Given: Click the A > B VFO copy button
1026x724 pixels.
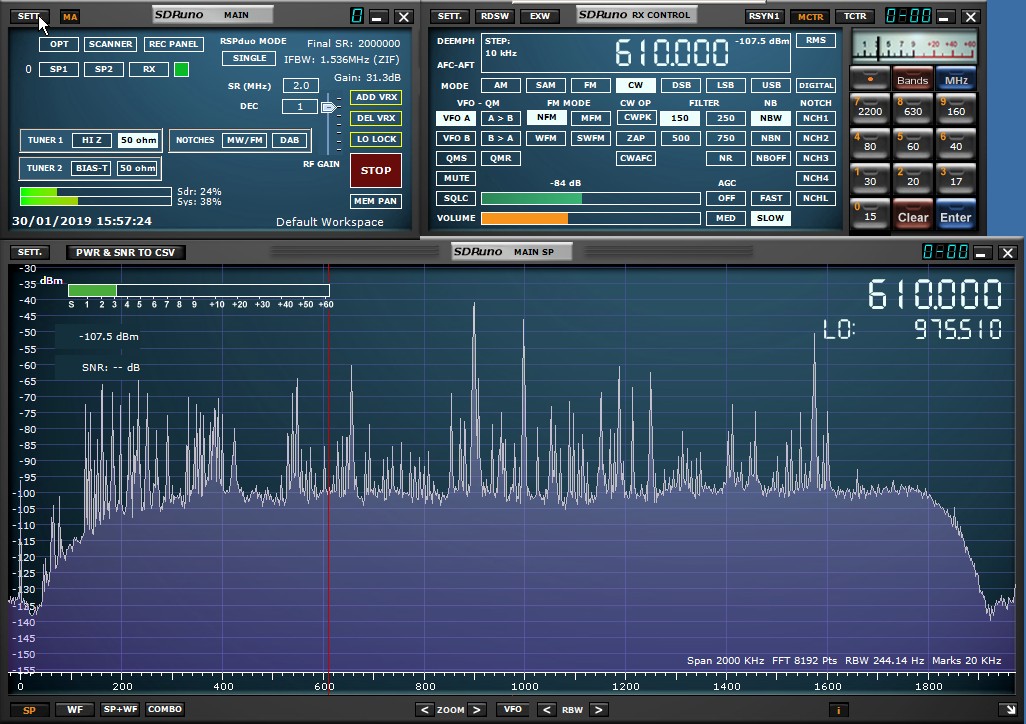Looking at the screenshot, I should point(501,118).
